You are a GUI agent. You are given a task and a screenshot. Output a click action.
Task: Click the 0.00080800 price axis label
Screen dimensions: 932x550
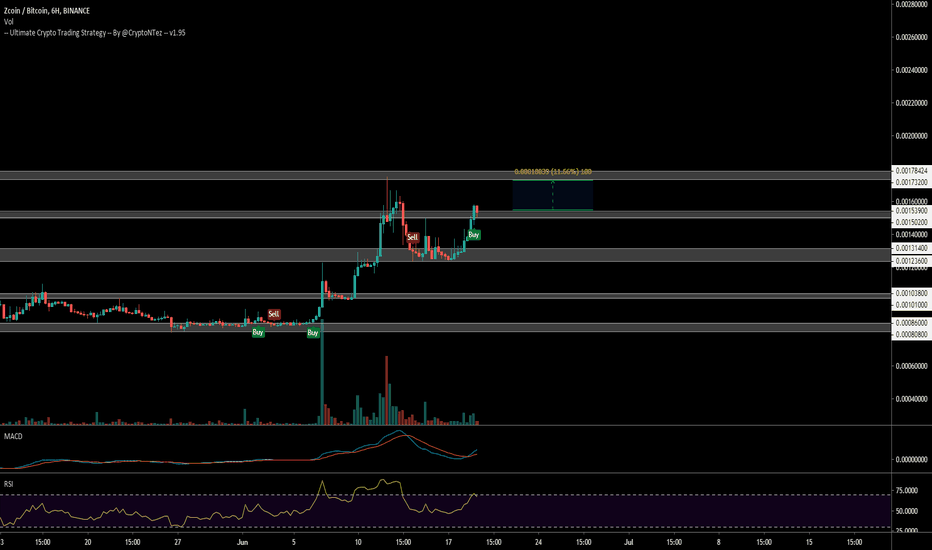point(911,335)
